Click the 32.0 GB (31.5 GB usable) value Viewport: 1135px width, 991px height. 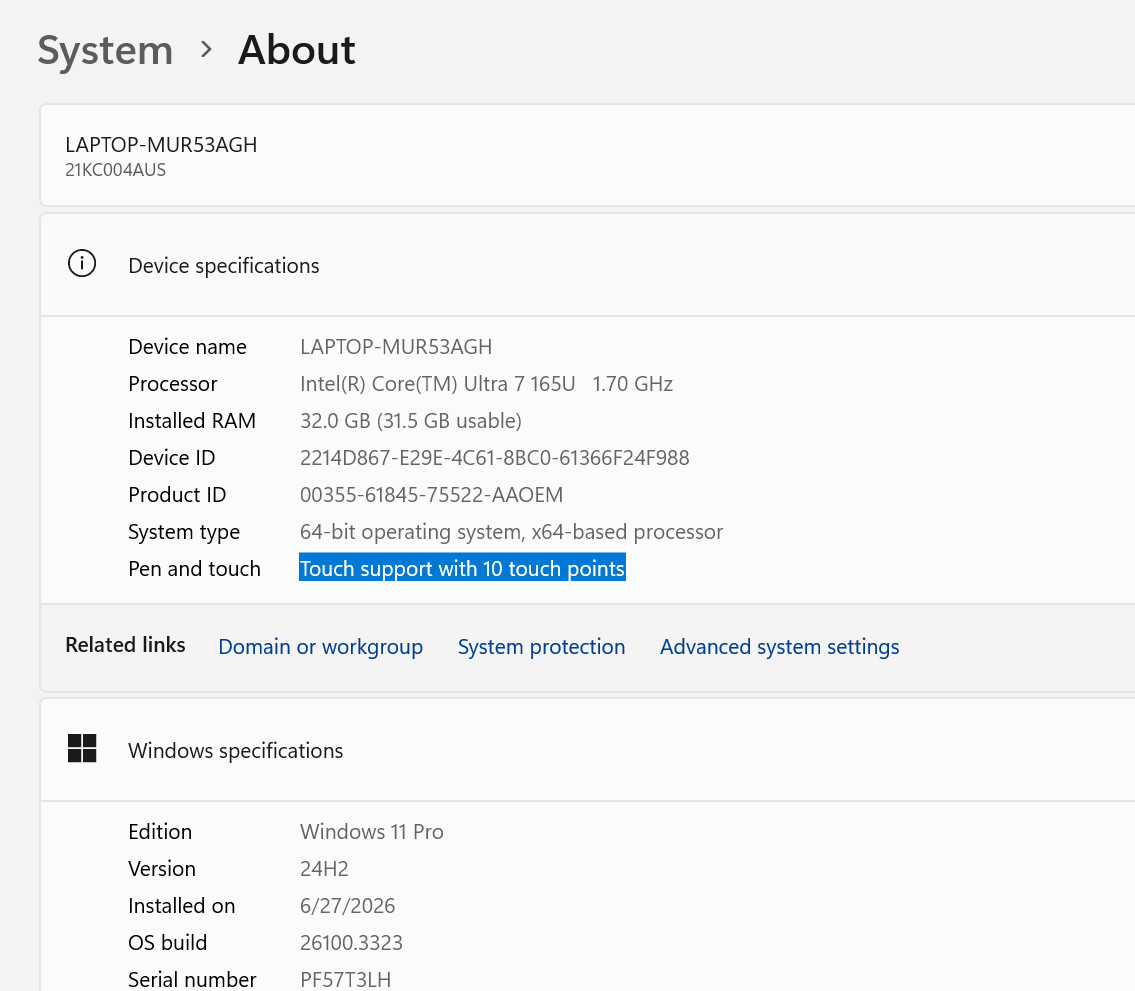pos(411,421)
